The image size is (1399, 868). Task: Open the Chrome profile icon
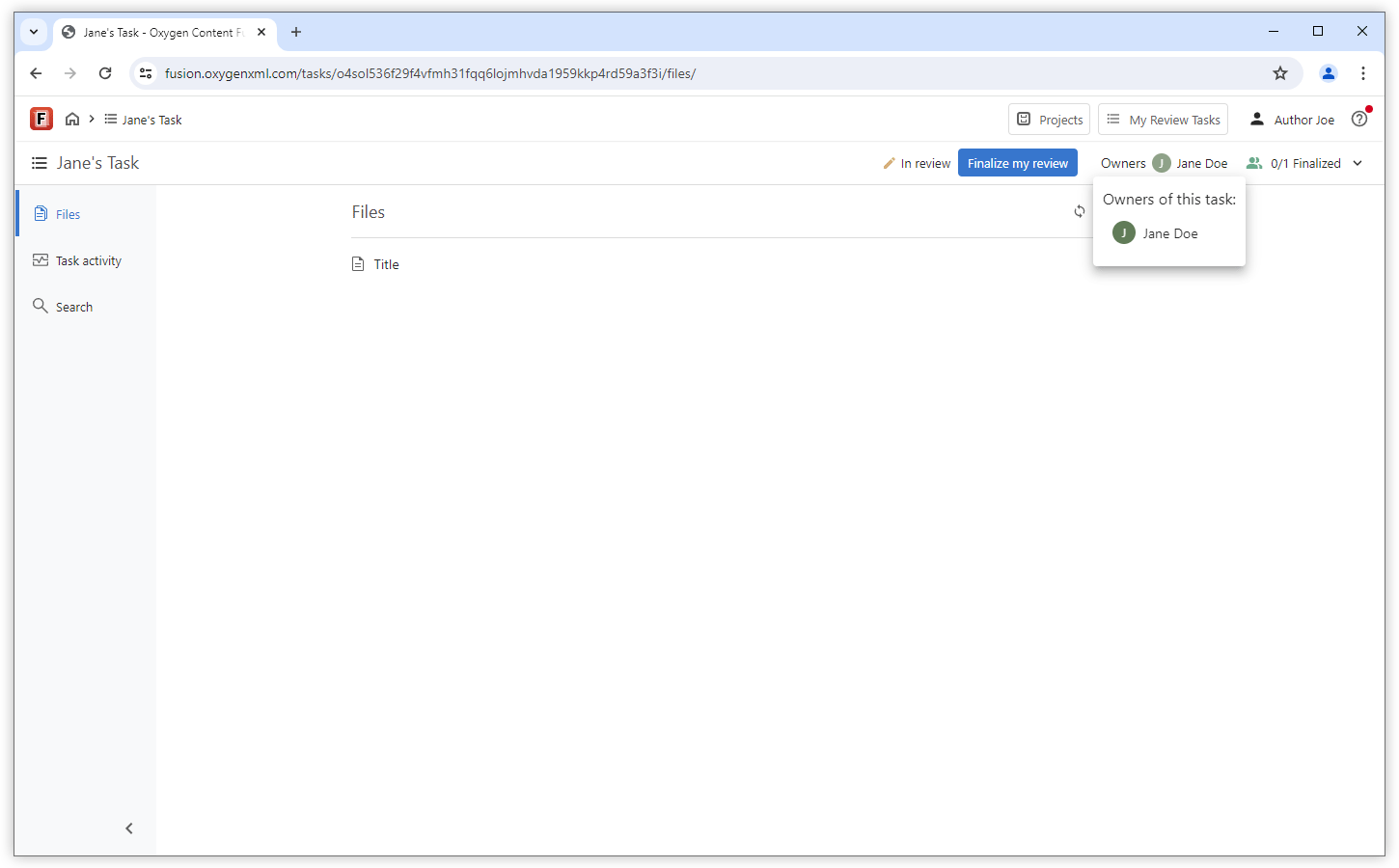[1329, 73]
